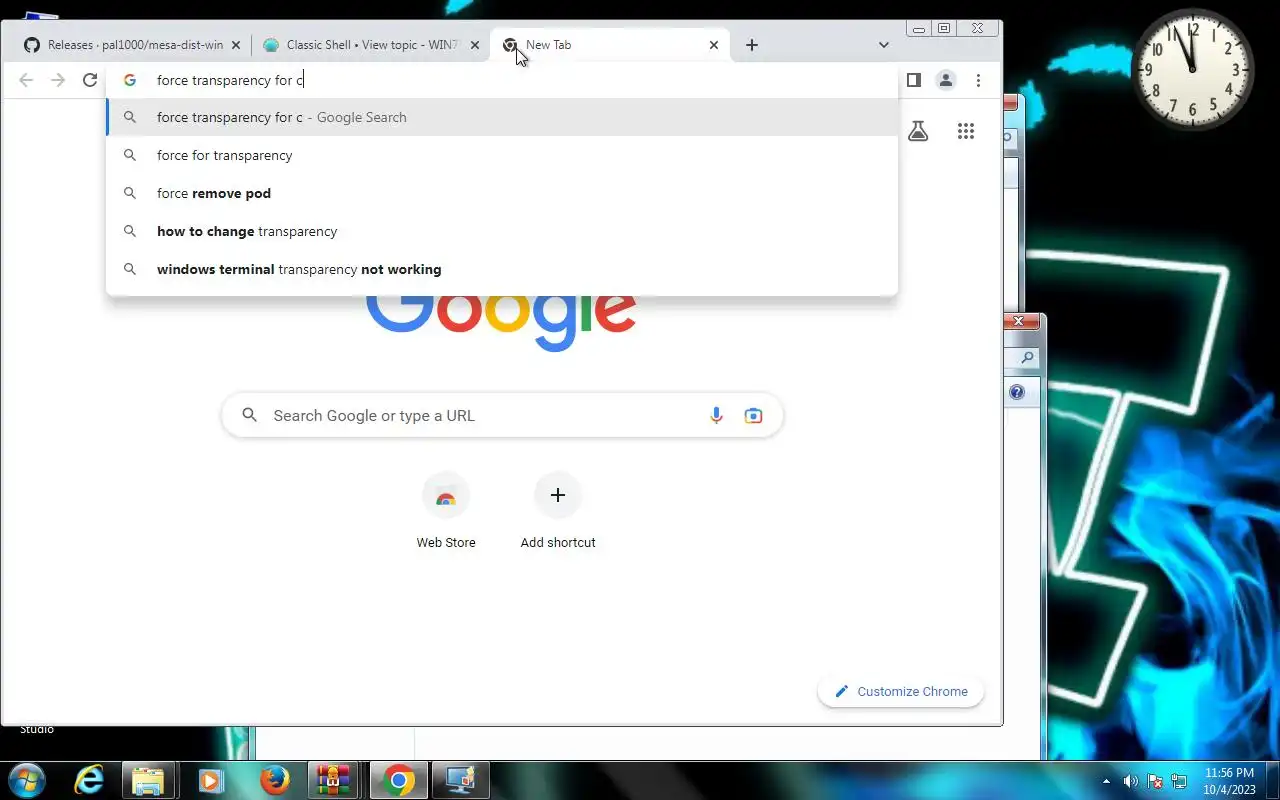
Task: Open Action Center flag tray icon
Action: [x=1155, y=781]
